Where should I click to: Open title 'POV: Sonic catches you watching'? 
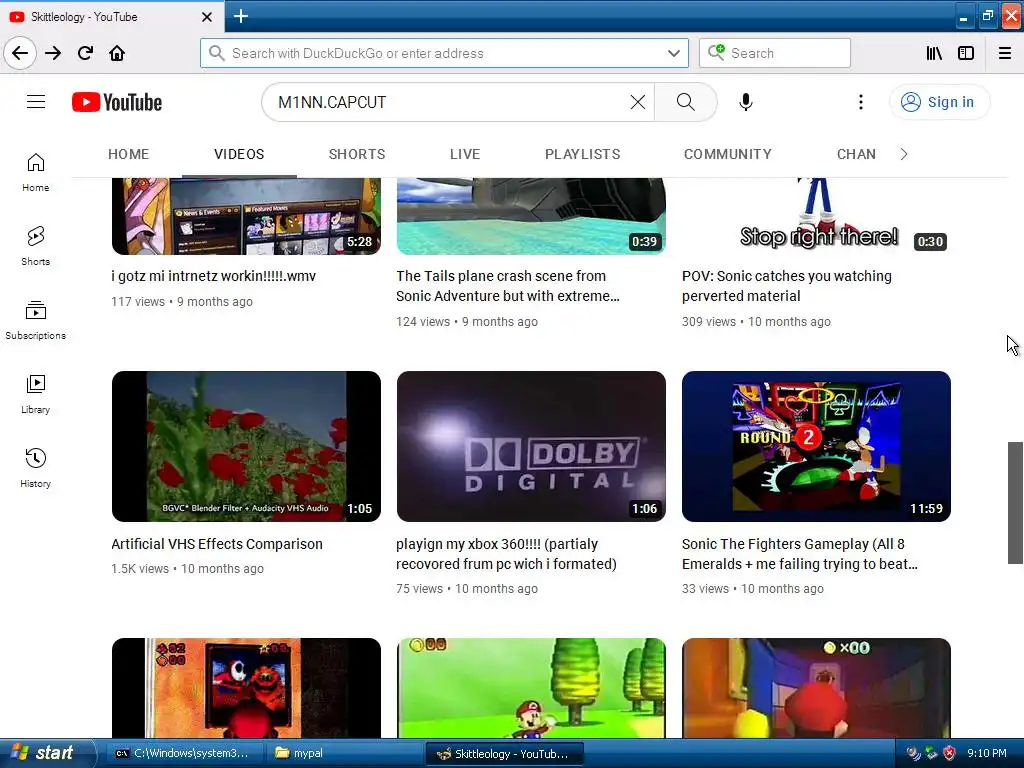(786, 286)
